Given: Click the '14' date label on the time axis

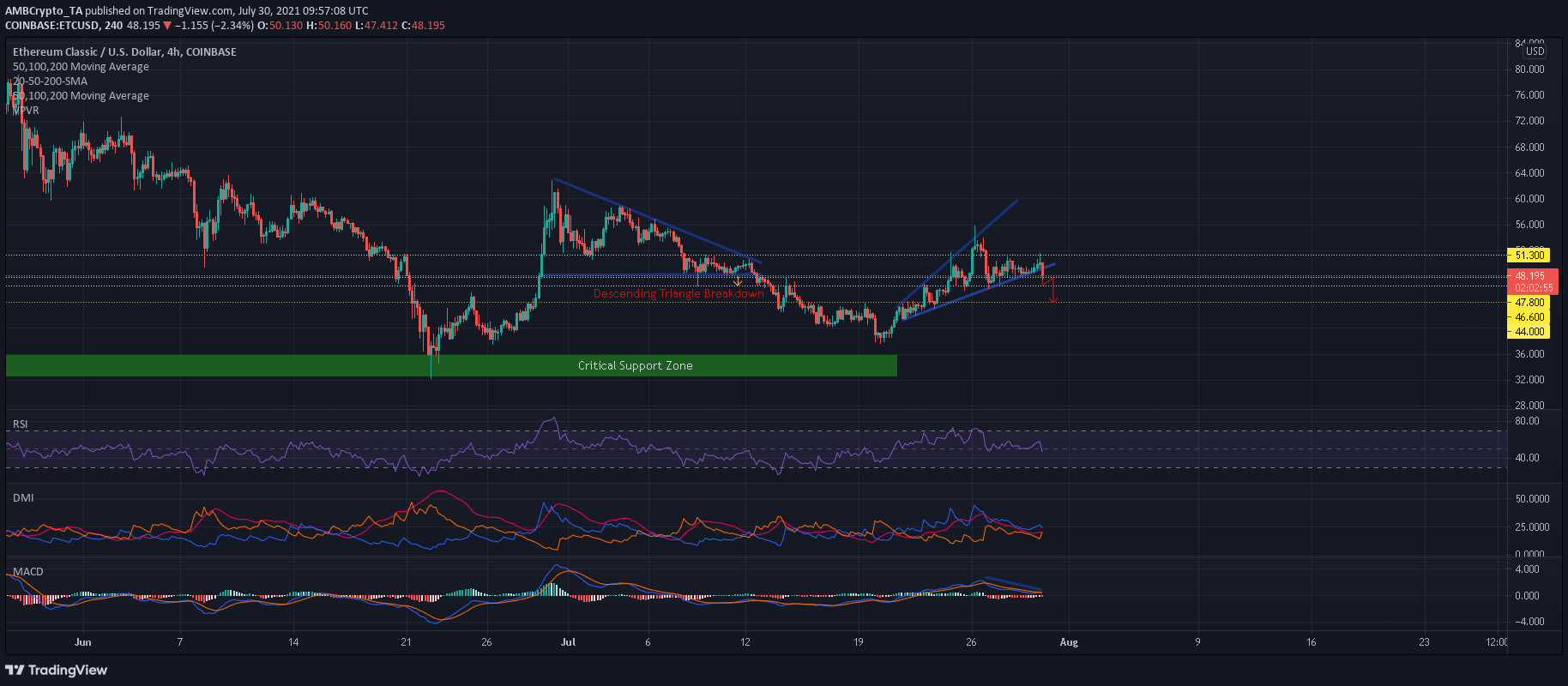Looking at the screenshot, I should 293,642.
